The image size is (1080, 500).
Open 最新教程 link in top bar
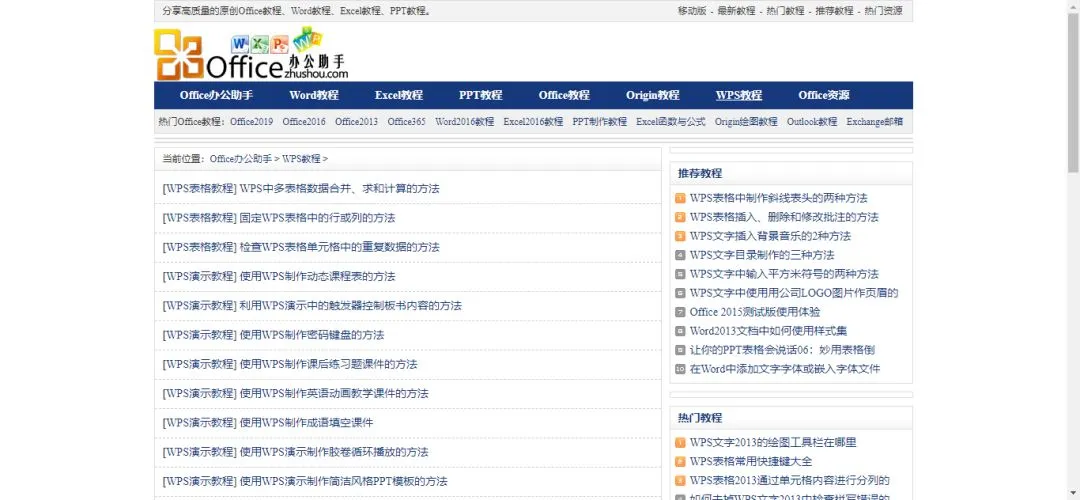736,11
